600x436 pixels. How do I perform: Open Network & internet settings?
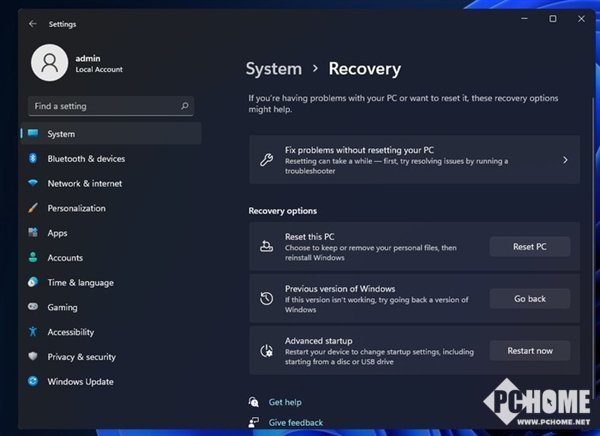pyautogui.click(x=84, y=184)
